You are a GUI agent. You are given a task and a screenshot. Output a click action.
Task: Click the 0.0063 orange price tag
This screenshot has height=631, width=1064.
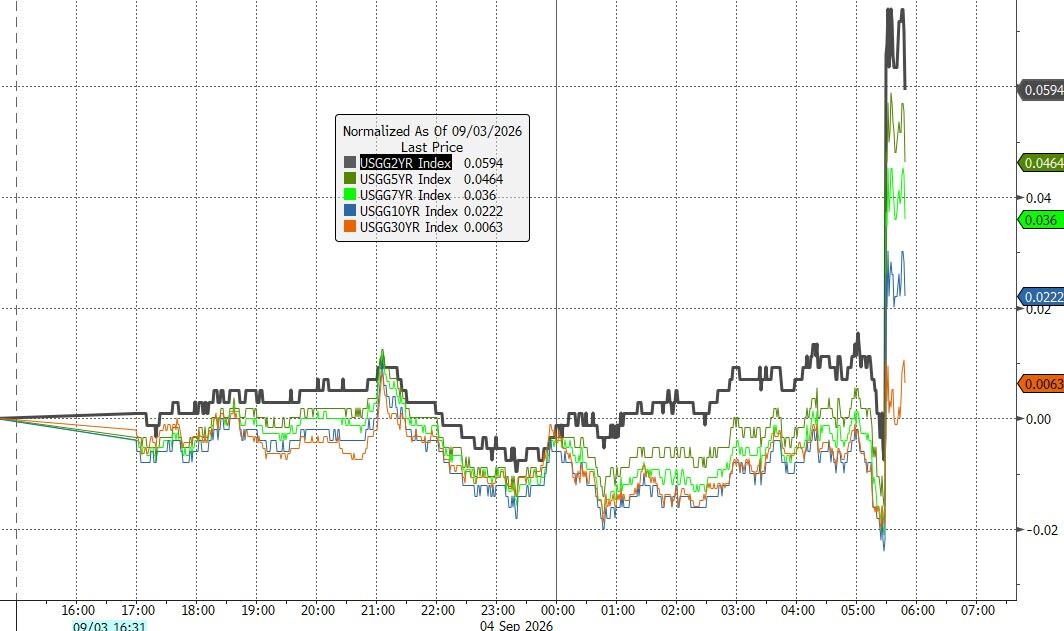click(x=1040, y=384)
